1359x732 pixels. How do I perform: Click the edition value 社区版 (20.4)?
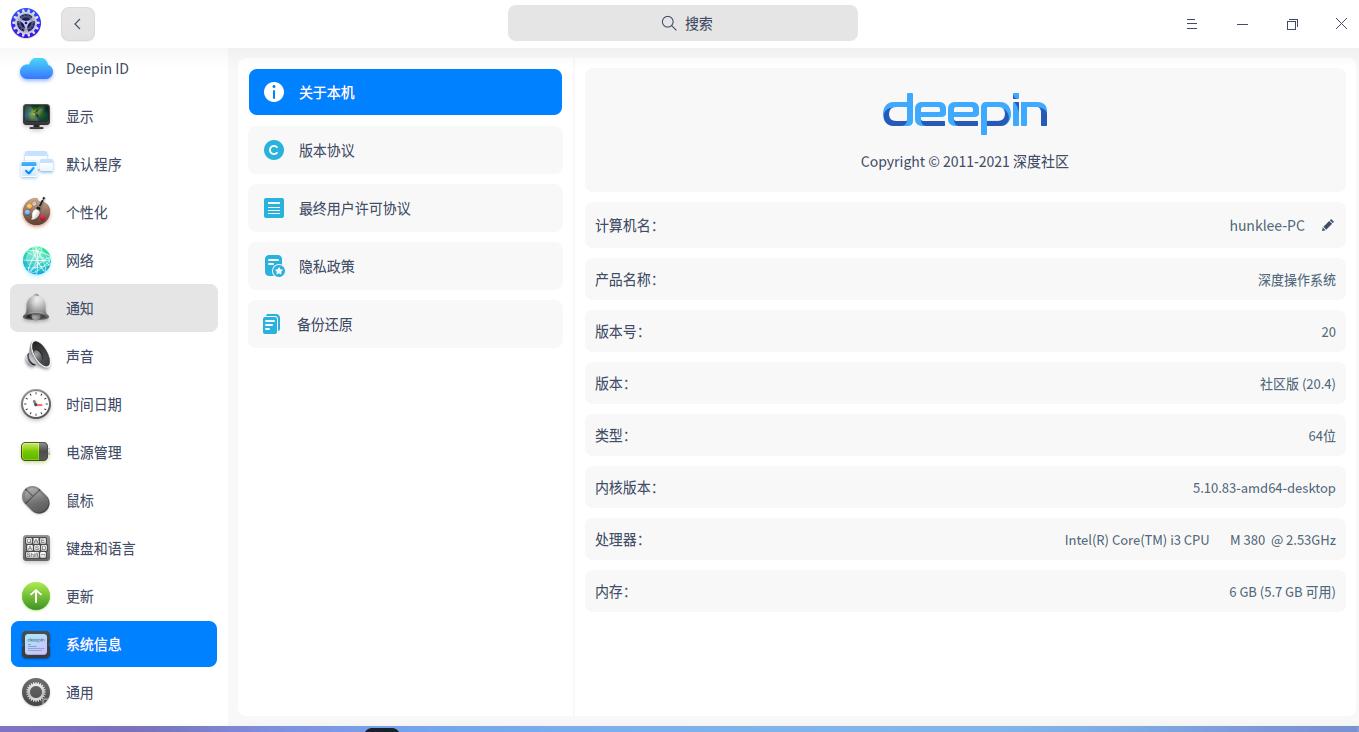point(1298,384)
